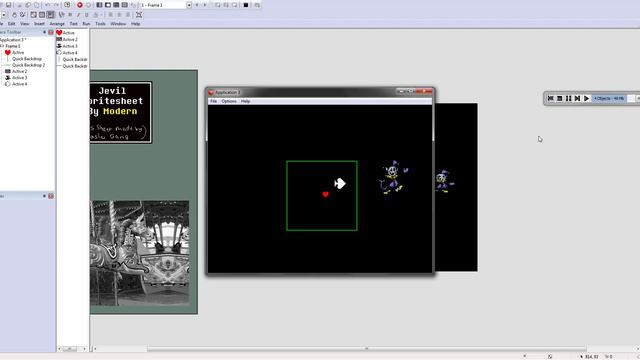Click heart Active in object list pane
The image size is (640, 360).
[x=65, y=33]
